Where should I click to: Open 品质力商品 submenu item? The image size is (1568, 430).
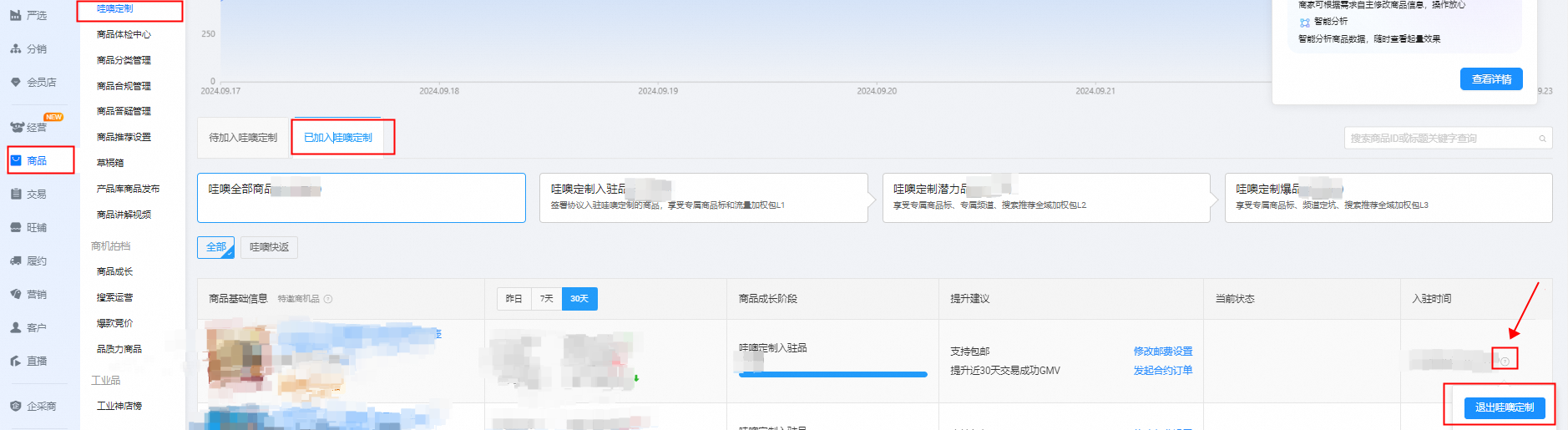point(119,349)
